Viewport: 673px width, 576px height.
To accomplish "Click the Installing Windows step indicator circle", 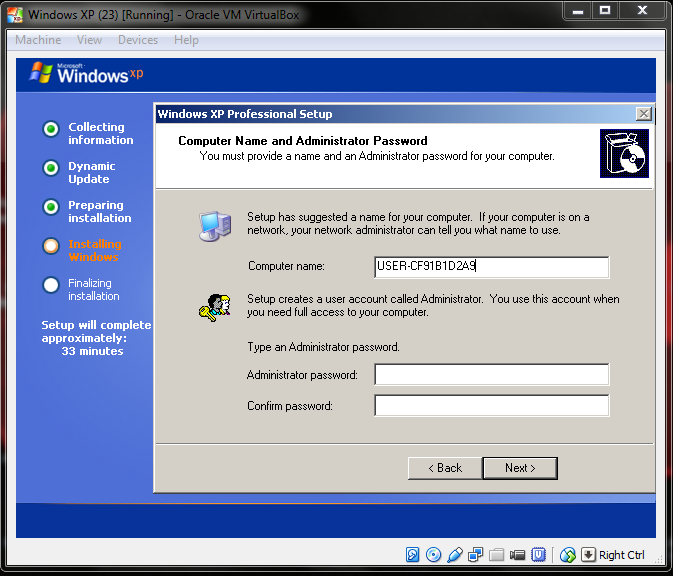I will coord(51,246).
